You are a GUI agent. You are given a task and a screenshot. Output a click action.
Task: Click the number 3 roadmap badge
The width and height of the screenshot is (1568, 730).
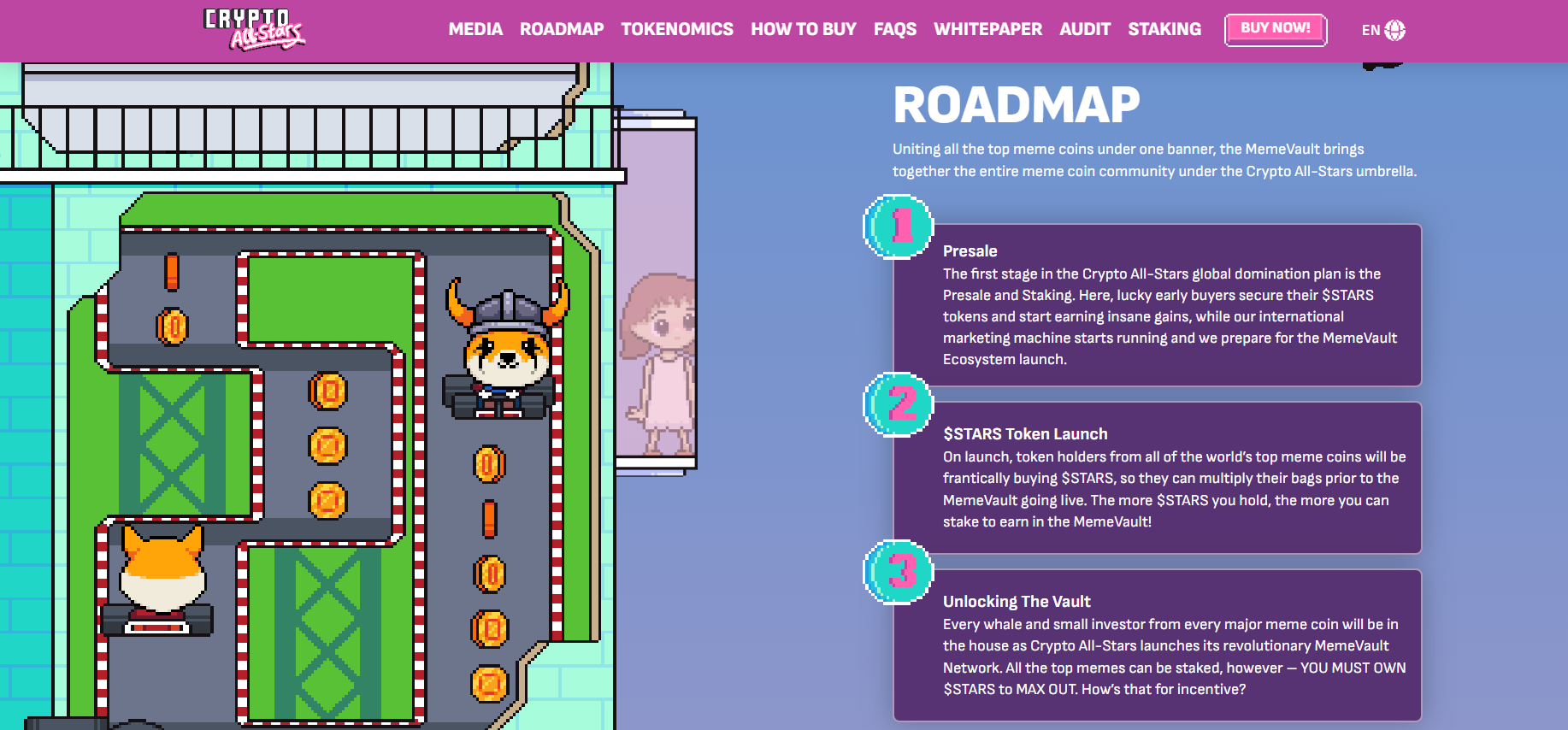tap(899, 572)
